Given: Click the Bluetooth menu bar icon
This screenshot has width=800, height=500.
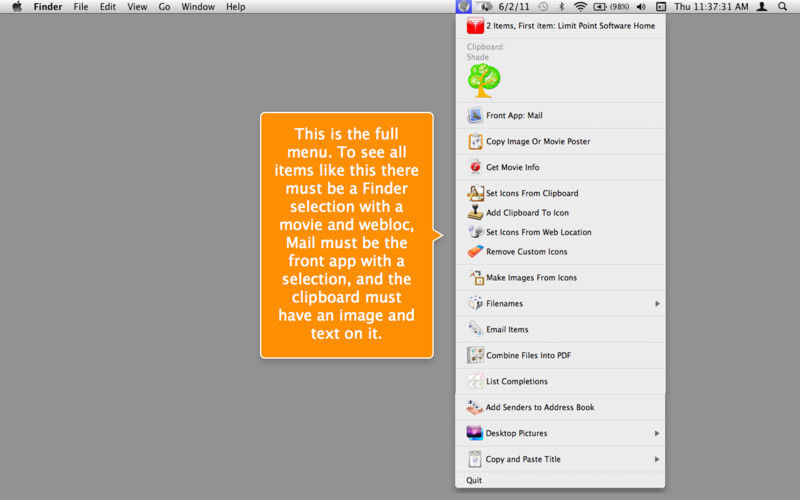Looking at the screenshot, I should 562,7.
